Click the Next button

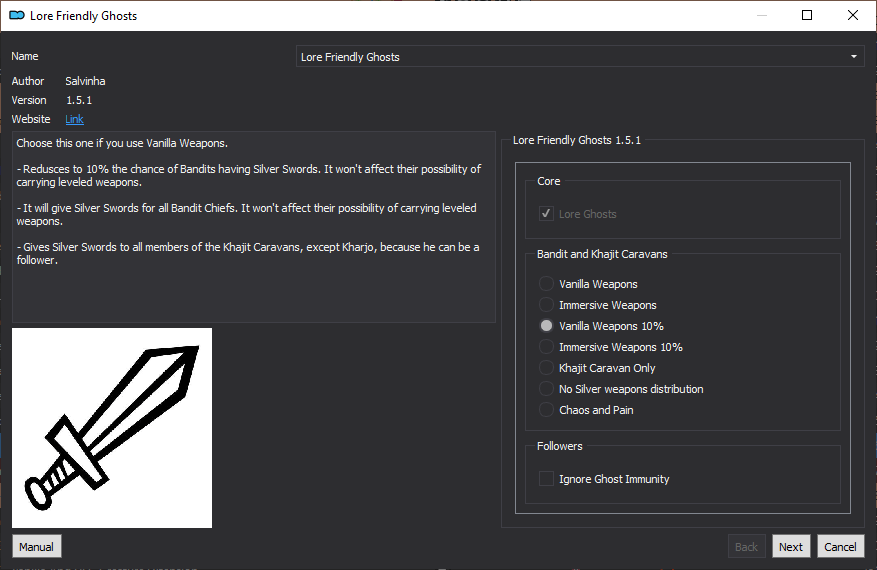coord(790,547)
